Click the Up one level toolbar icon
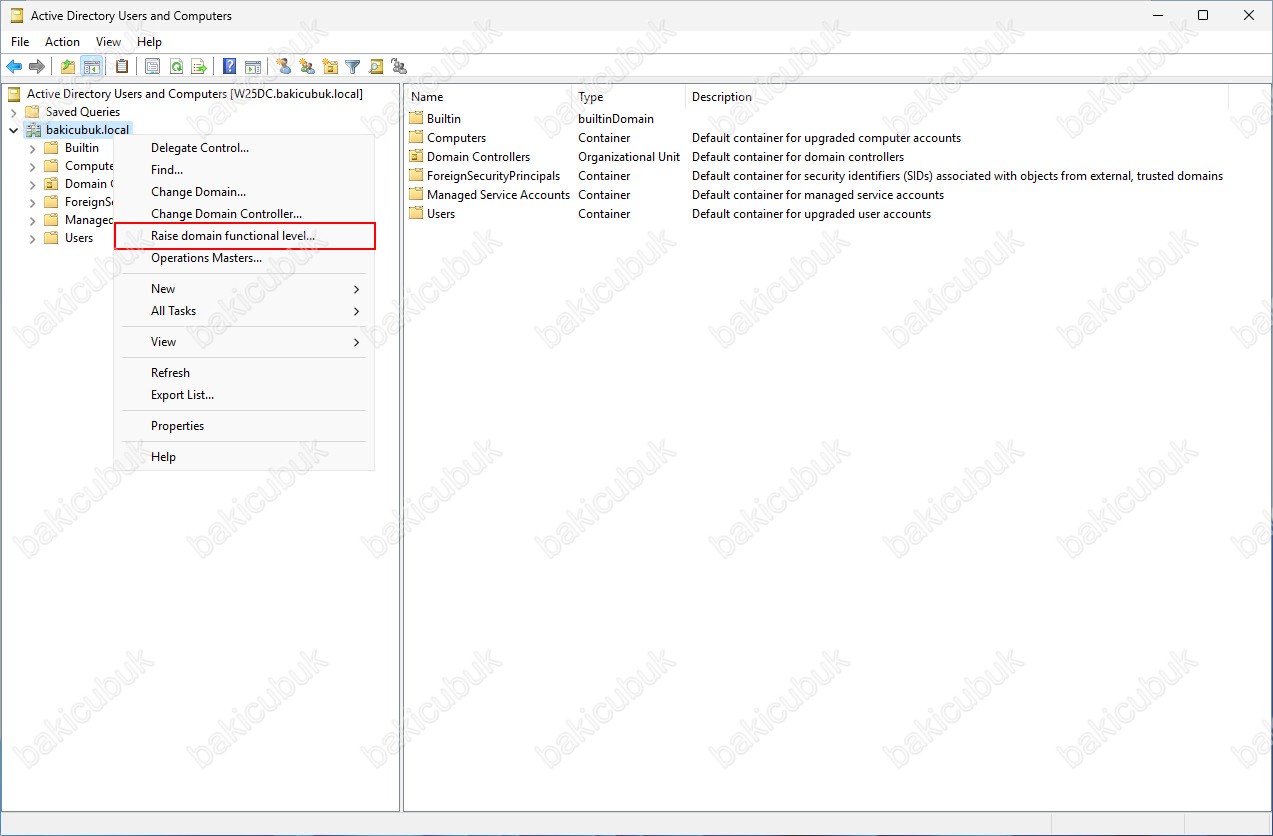Screen dimensions: 1273x836 coord(68,67)
